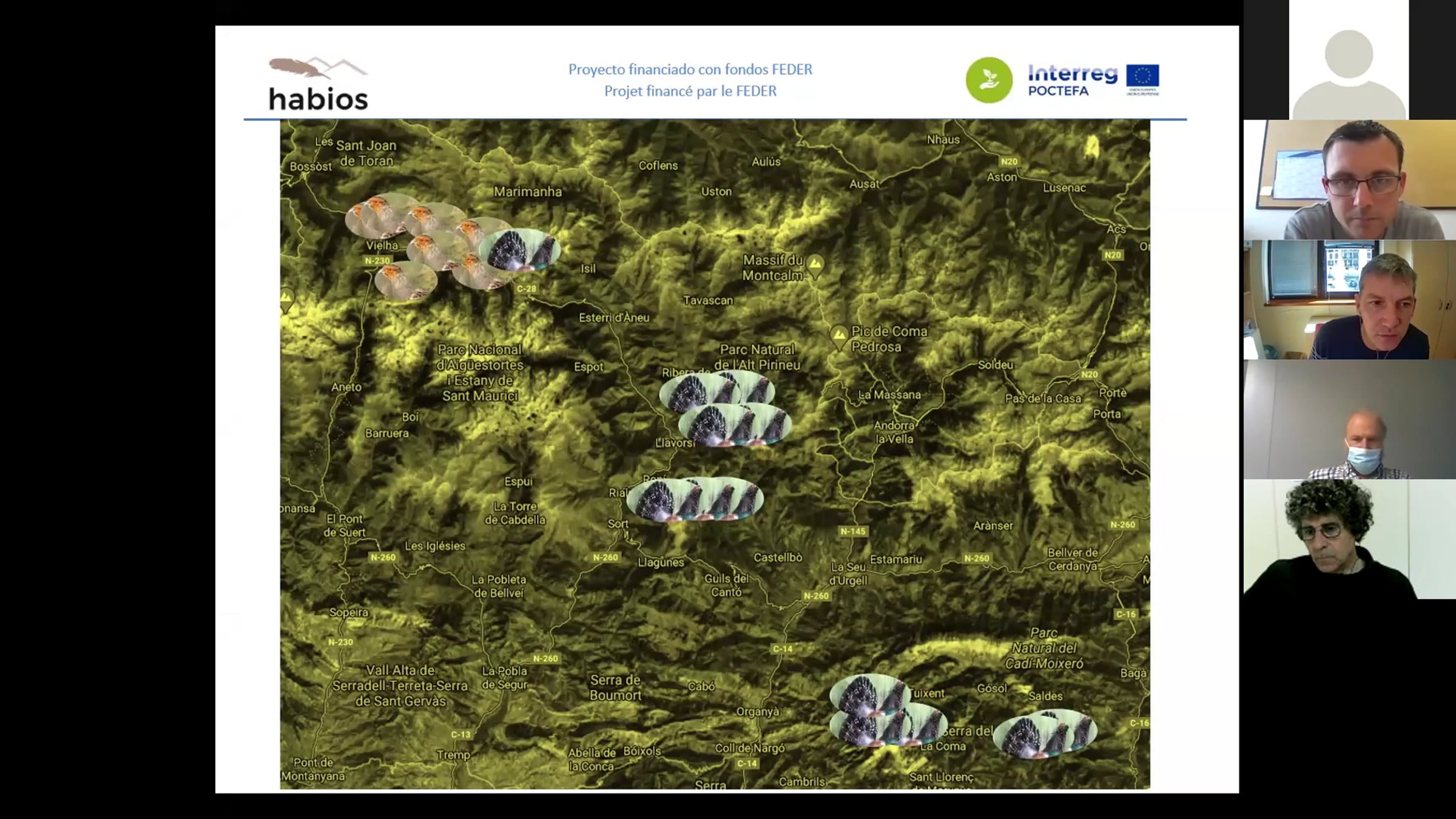The image size is (1456, 819).
Task: Click the Aulús place label
Action: (766, 161)
